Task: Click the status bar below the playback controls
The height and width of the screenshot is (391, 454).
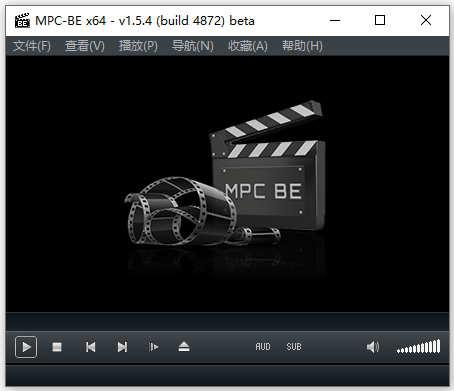Action: pos(227,375)
